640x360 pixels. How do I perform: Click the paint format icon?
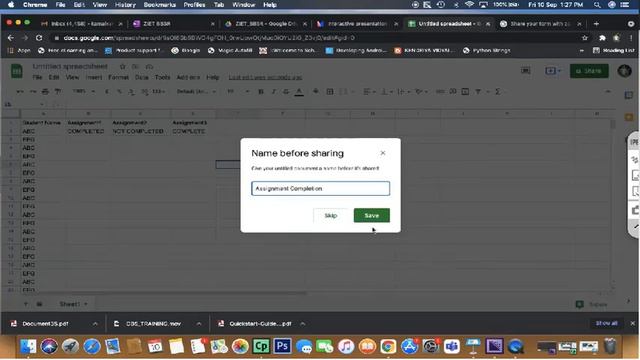58,91
